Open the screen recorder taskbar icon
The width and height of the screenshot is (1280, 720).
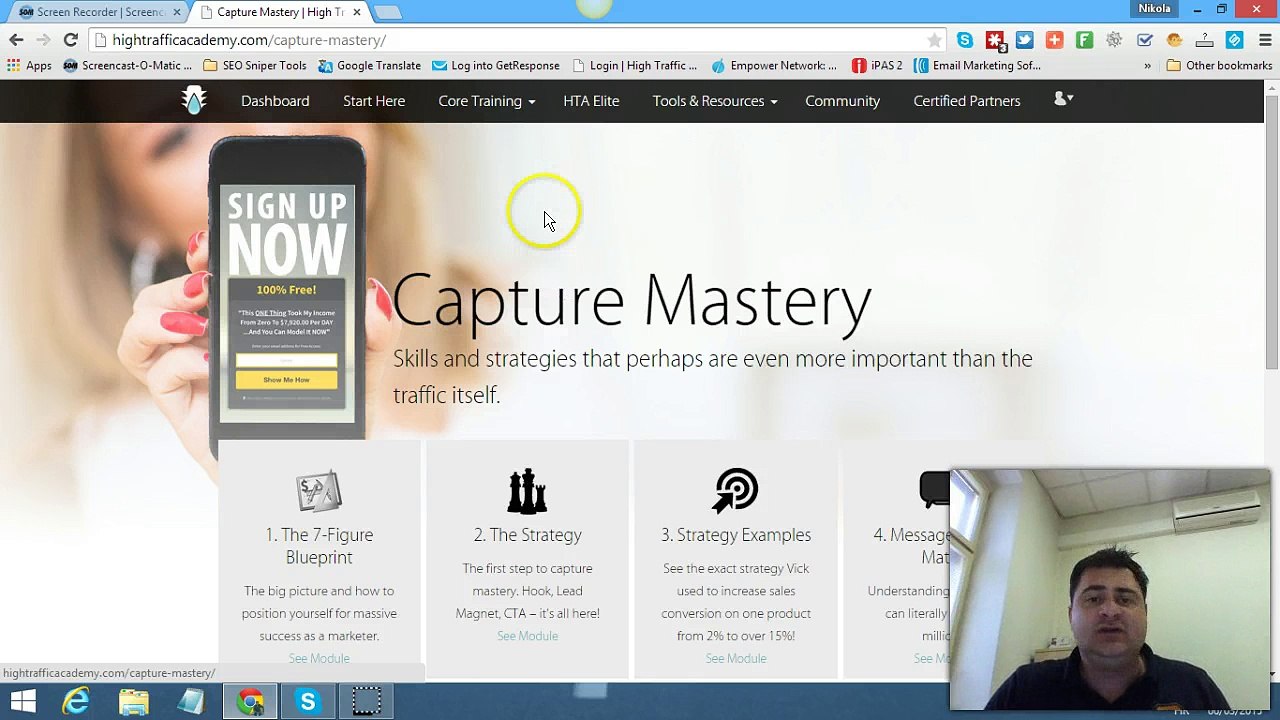(366, 702)
